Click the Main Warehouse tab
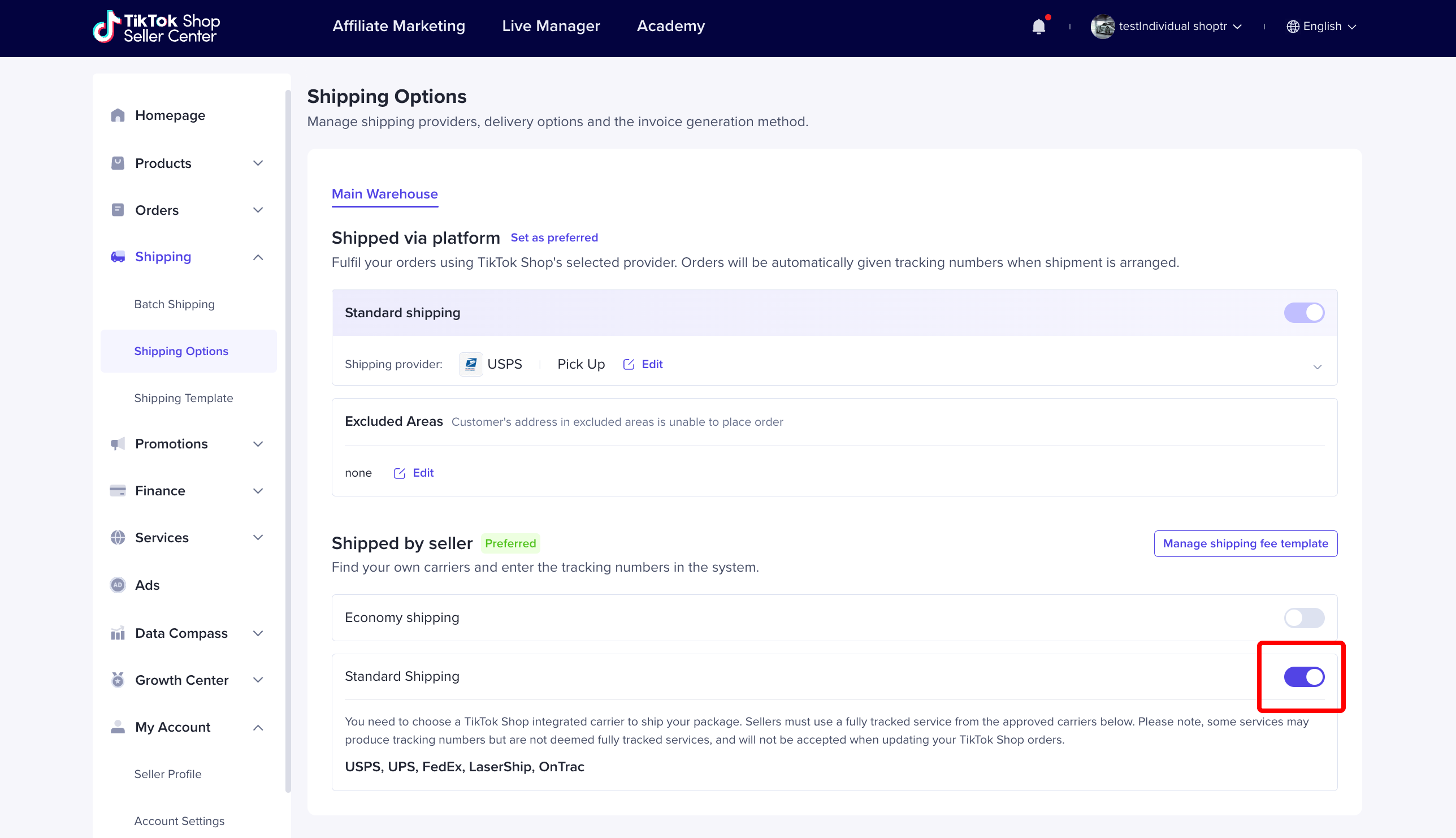Screen dimensions: 1456x838 point(384,194)
